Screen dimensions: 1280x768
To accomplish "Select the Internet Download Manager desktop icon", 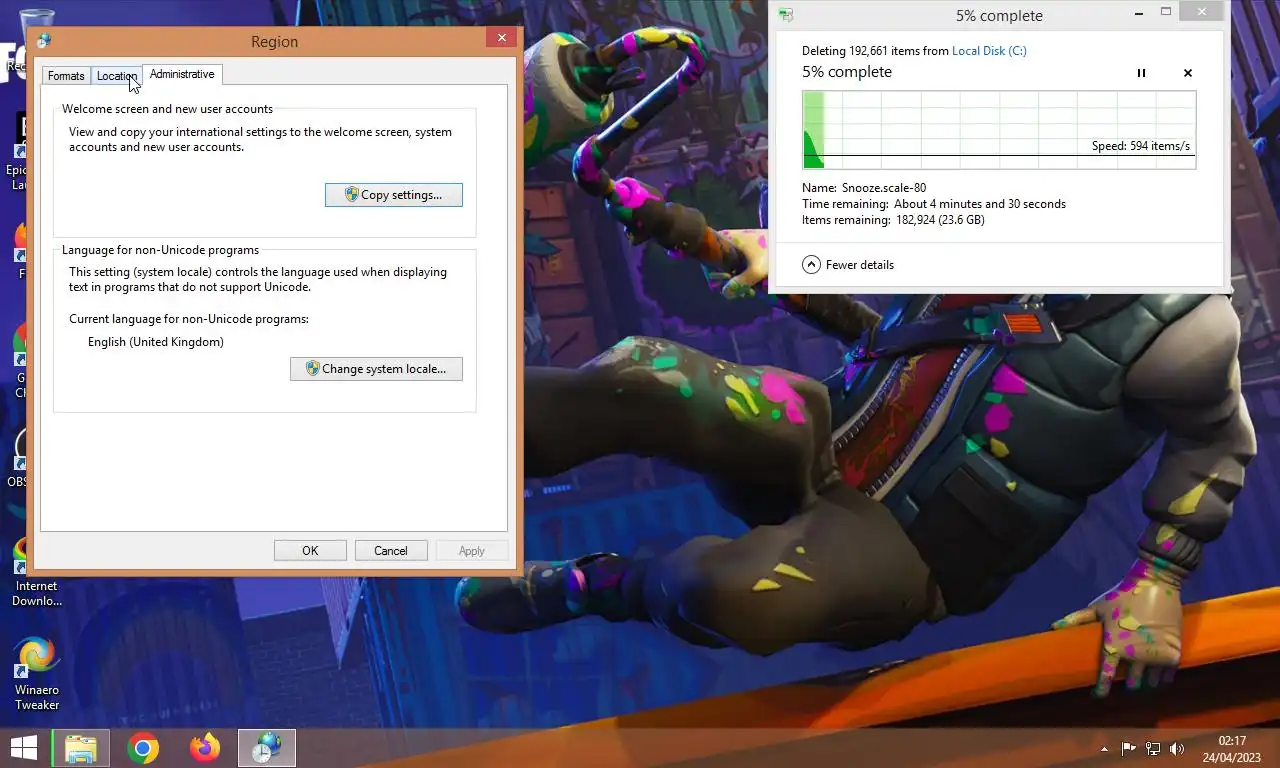I will tap(37, 573).
